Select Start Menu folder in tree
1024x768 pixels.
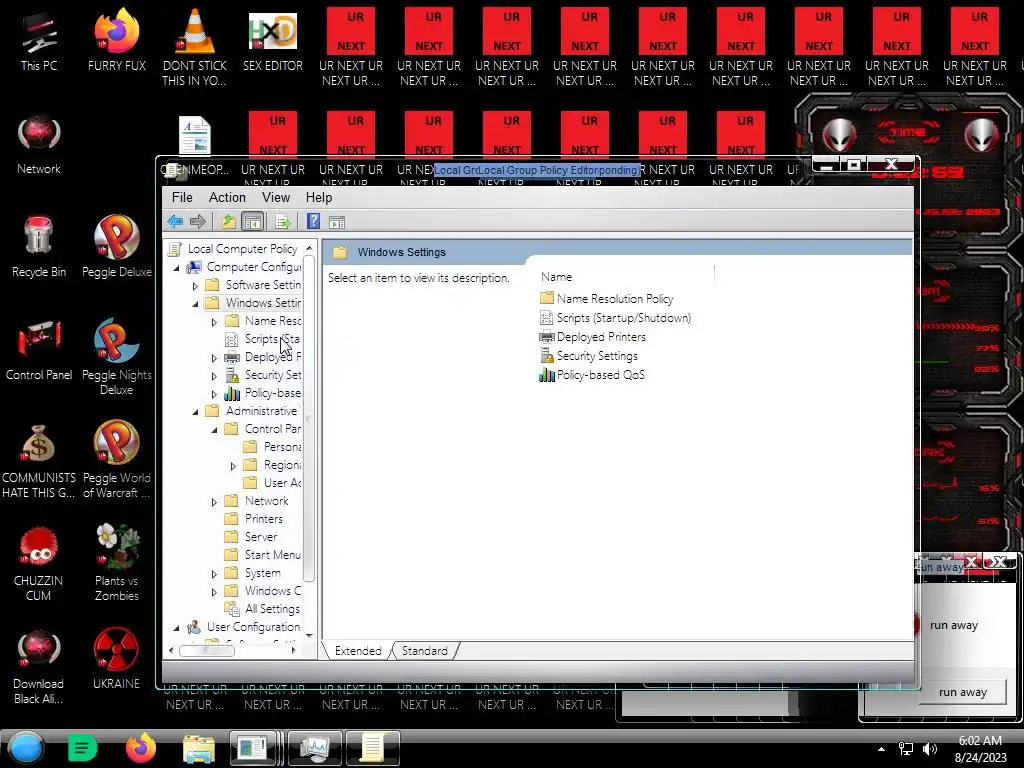click(x=272, y=554)
